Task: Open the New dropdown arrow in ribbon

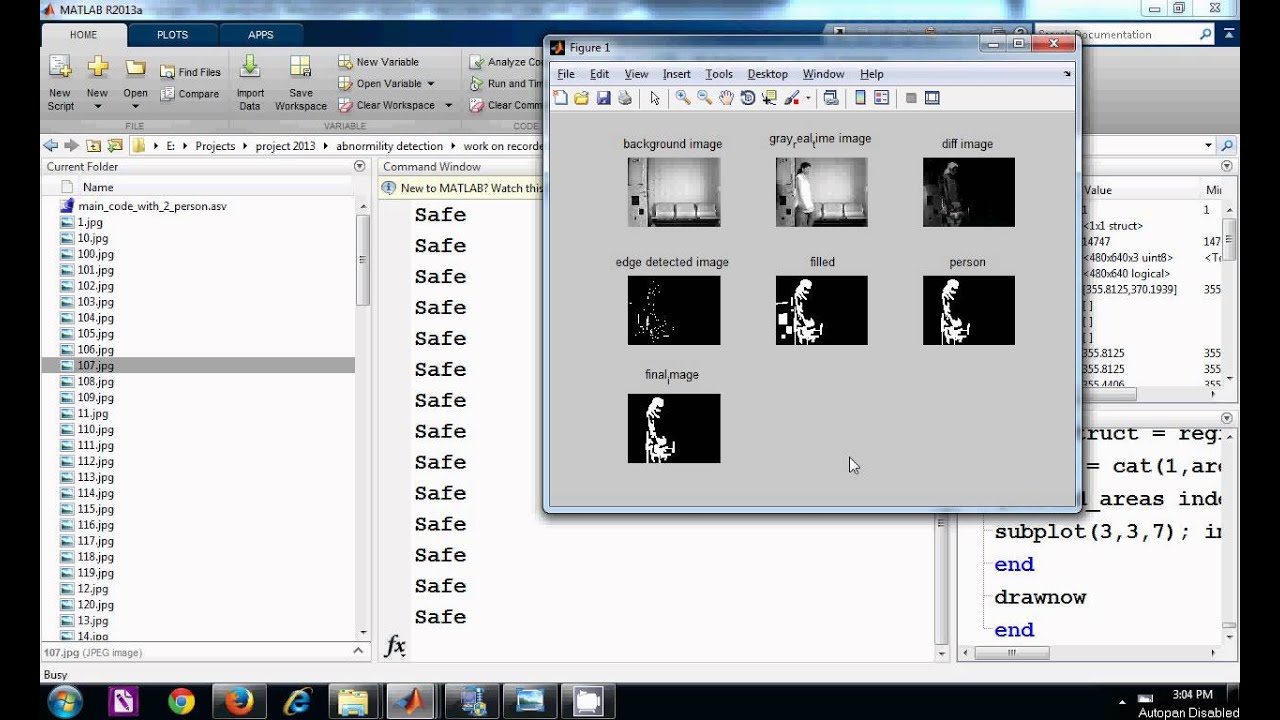Action: [x=97, y=106]
